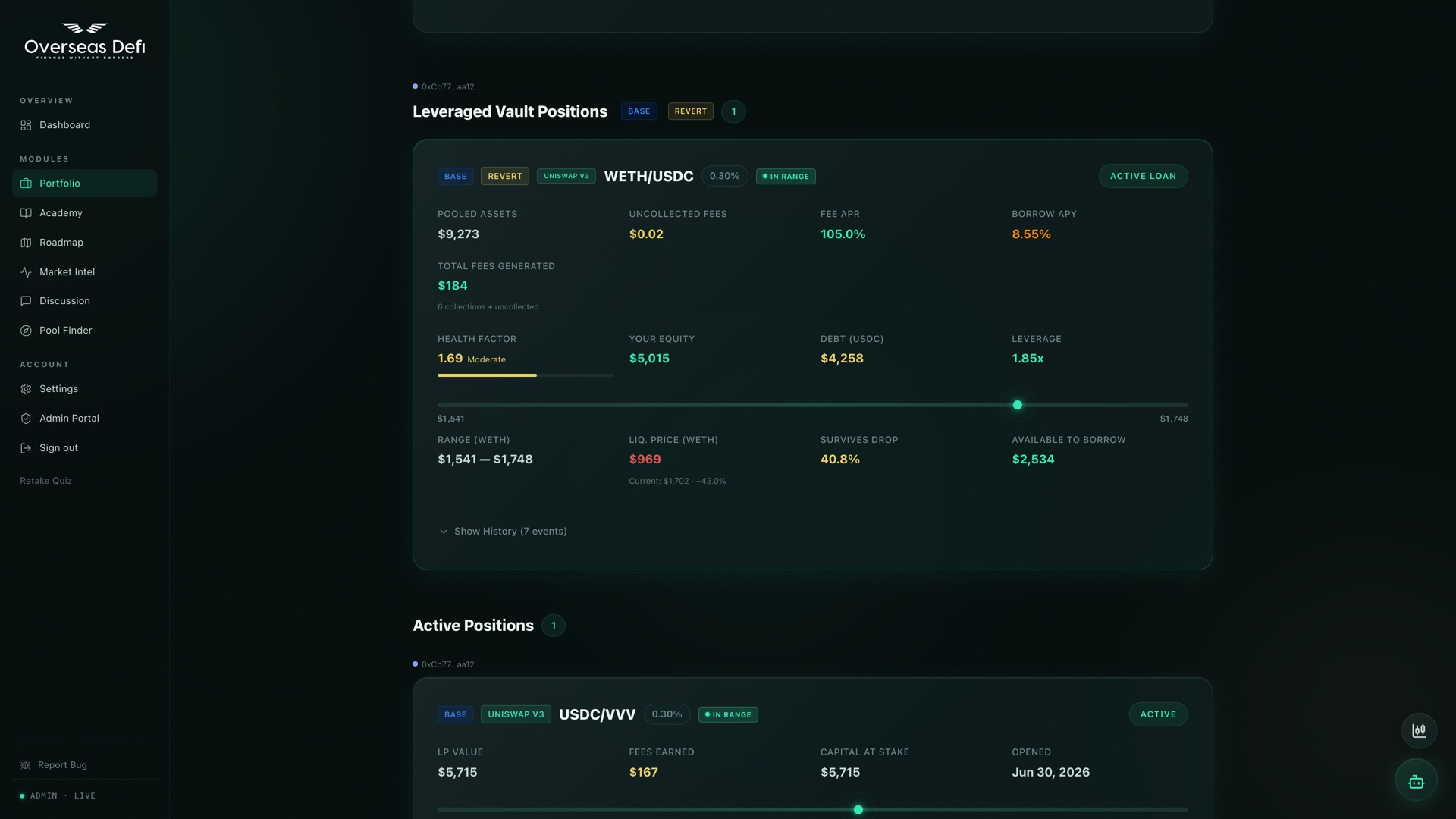The width and height of the screenshot is (1456, 819).
Task: Open Dashboard in the sidebar
Action: click(x=84, y=125)
